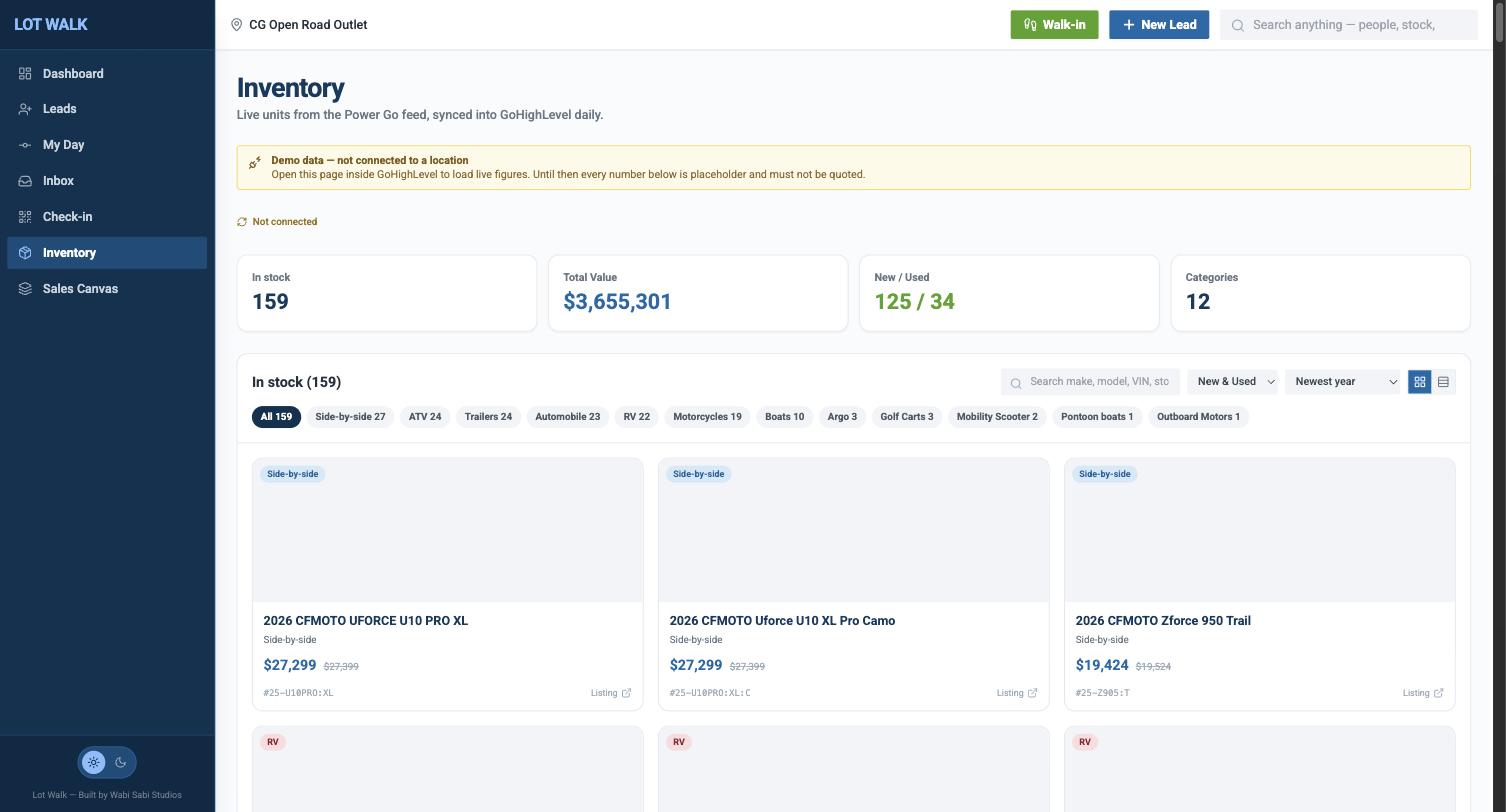The width and height of the screenshot is (1506, 812).
Task: Filter by Golf Carts 3 chip
Action: (x=907, y=417)
